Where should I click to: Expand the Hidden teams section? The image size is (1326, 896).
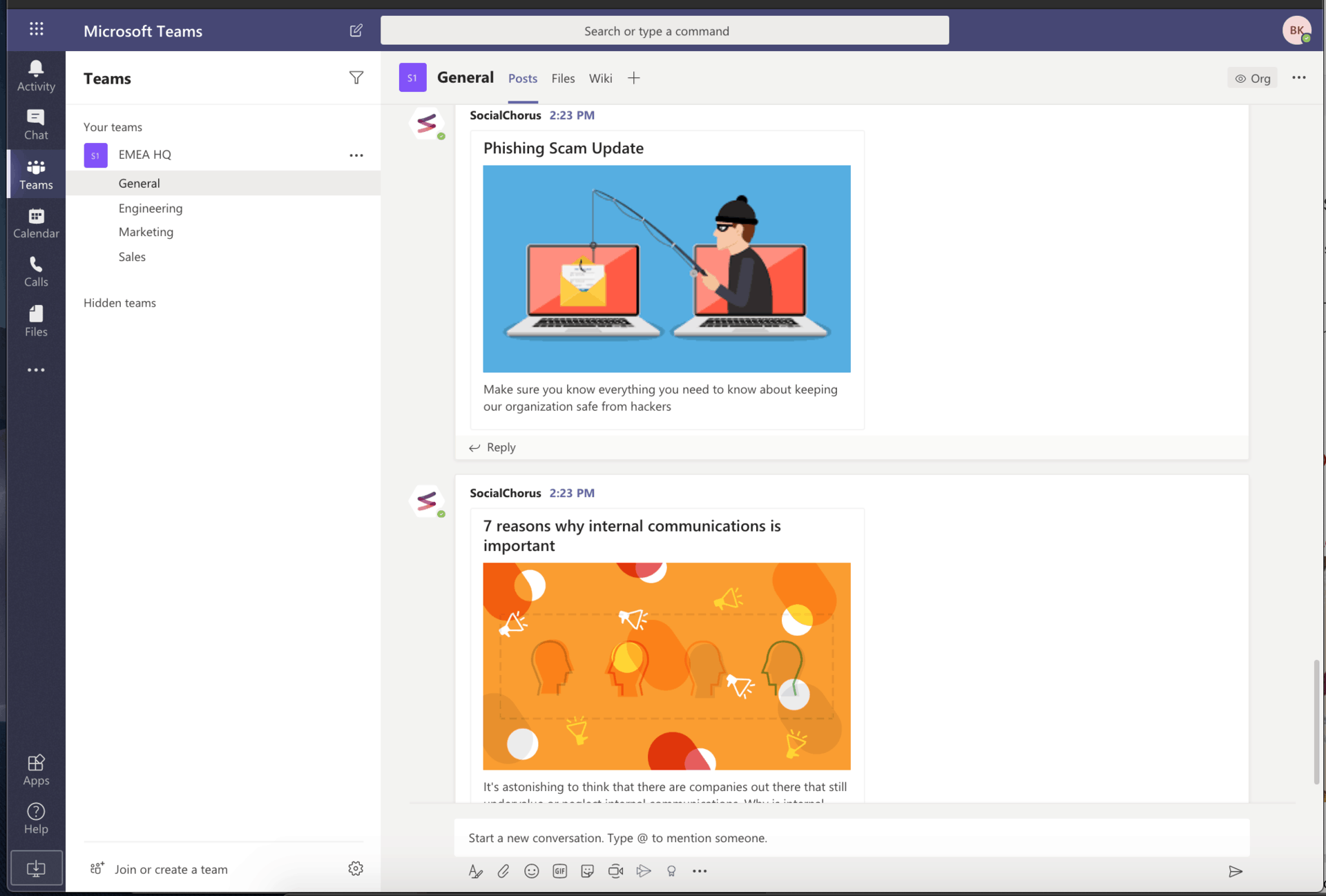pos(119,302)
